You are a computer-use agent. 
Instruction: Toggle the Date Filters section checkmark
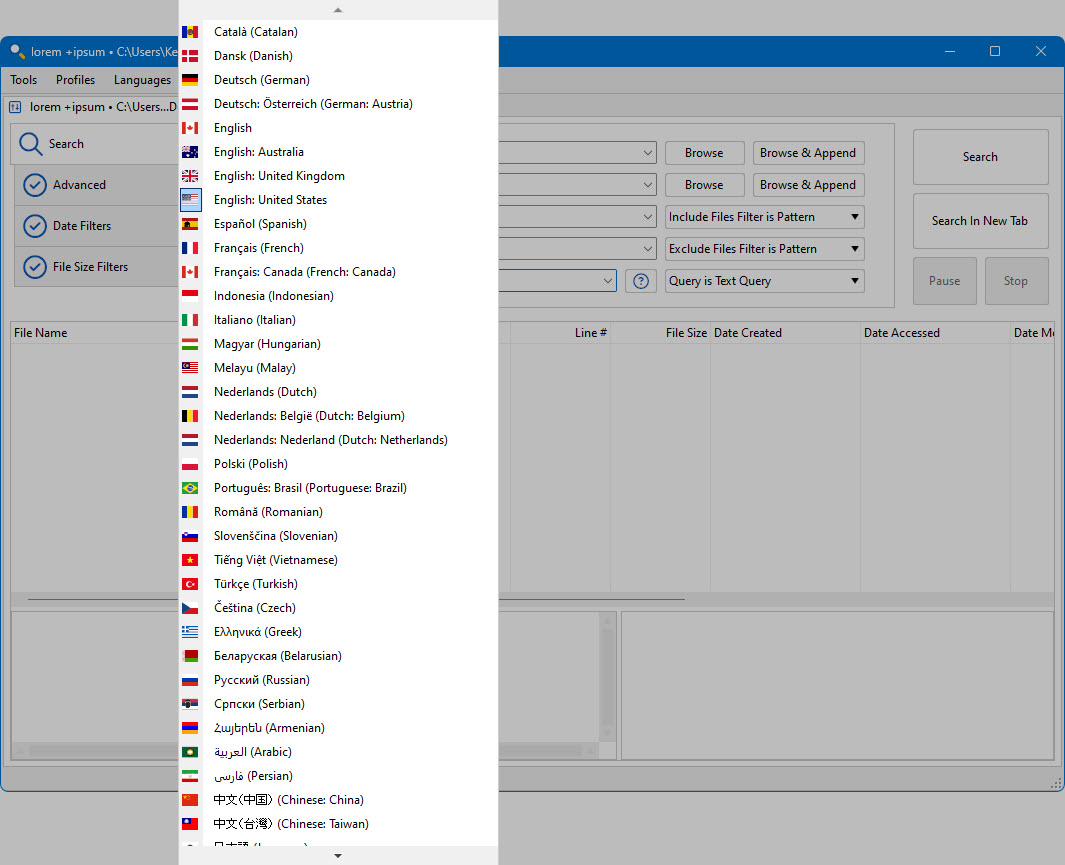[35, 226]
